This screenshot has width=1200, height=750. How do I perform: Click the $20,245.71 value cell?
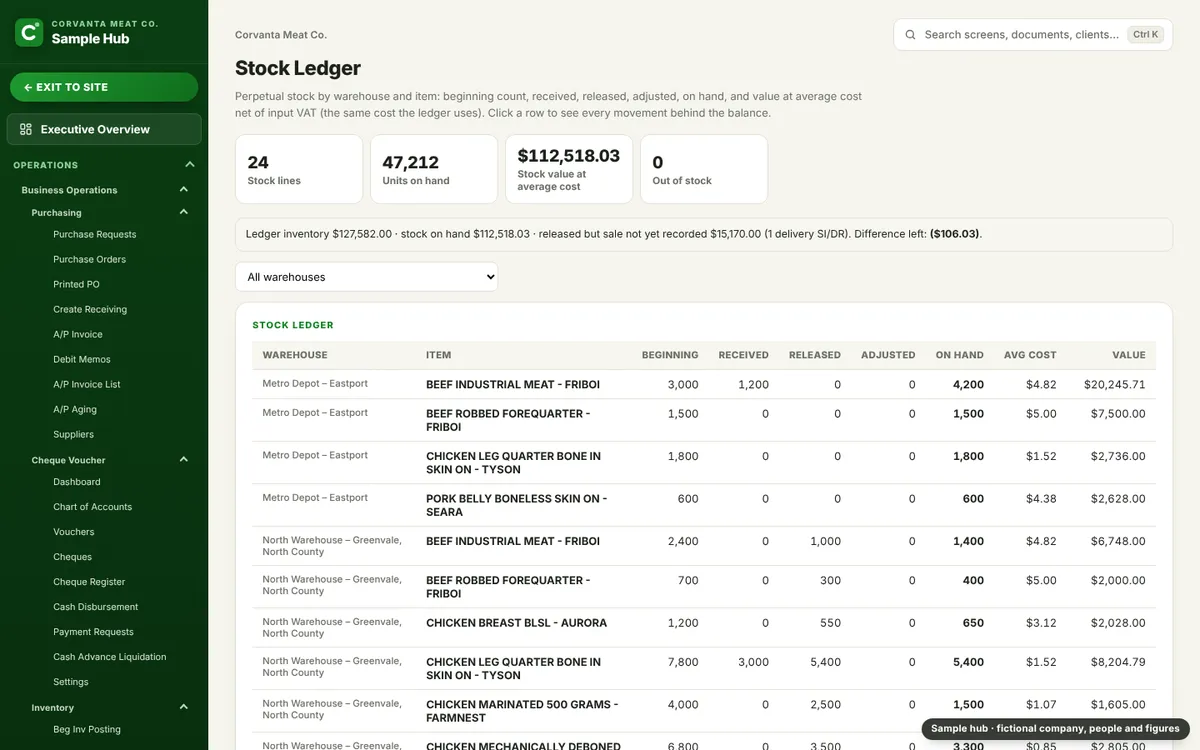pos(1114,384)
